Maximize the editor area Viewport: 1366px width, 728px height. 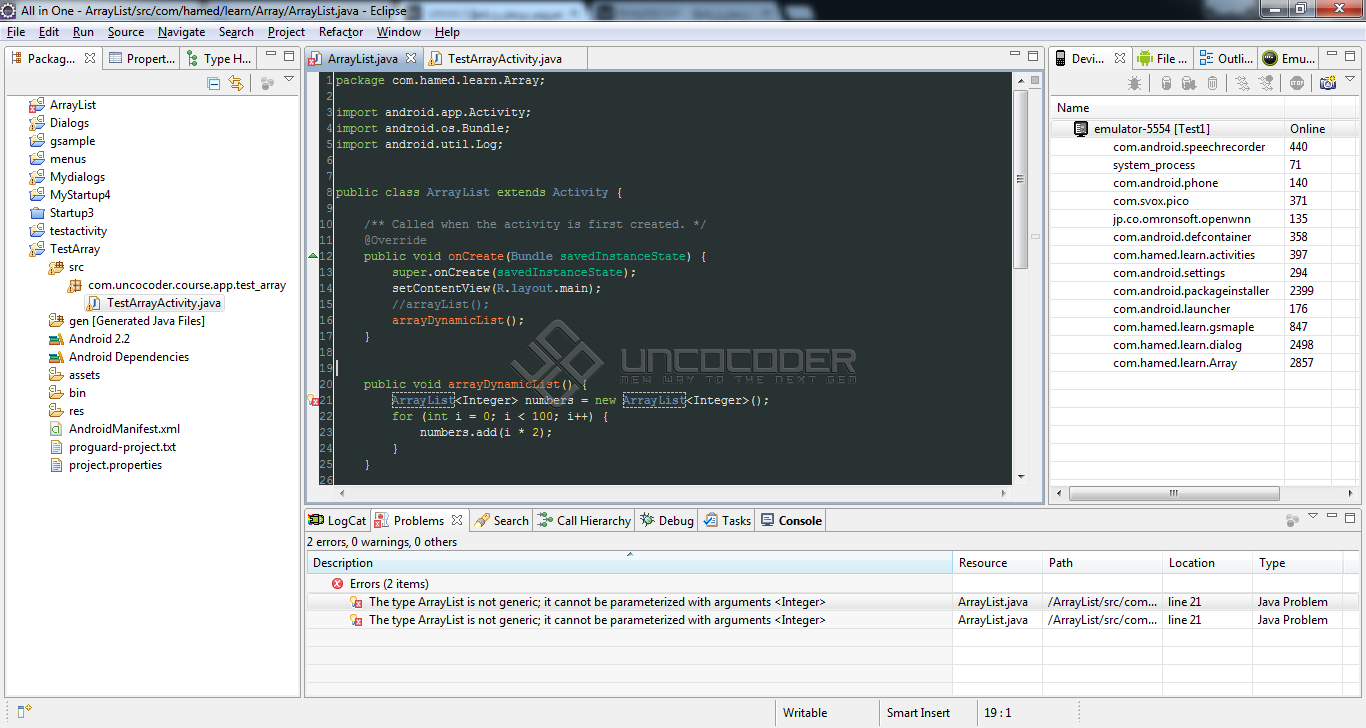pyautogui.click(x=1033, y=57)
